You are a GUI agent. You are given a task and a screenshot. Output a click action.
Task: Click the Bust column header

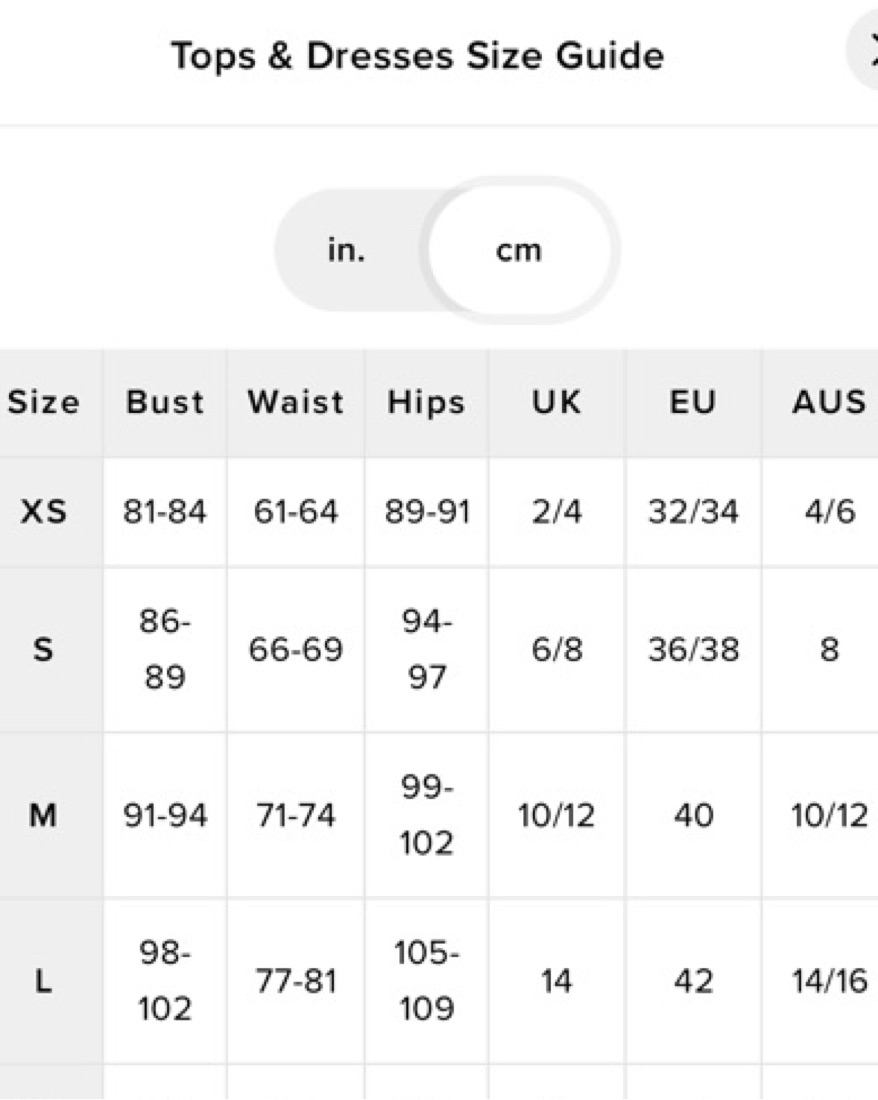tap(165, 402)
